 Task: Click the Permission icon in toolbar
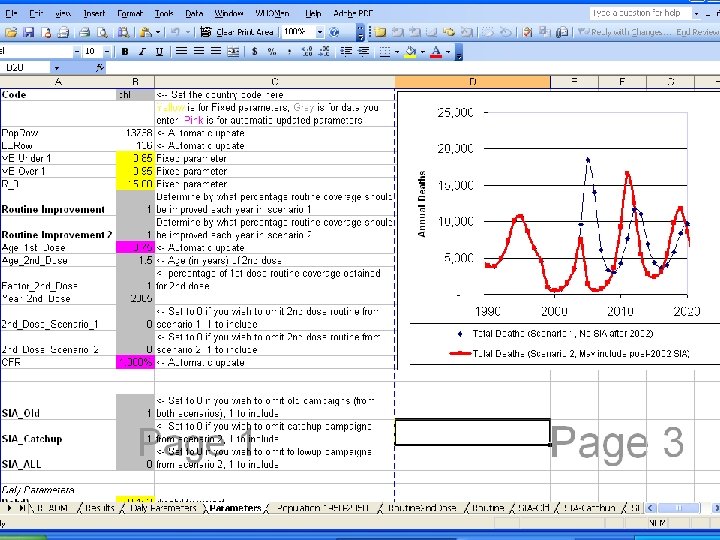46,32
